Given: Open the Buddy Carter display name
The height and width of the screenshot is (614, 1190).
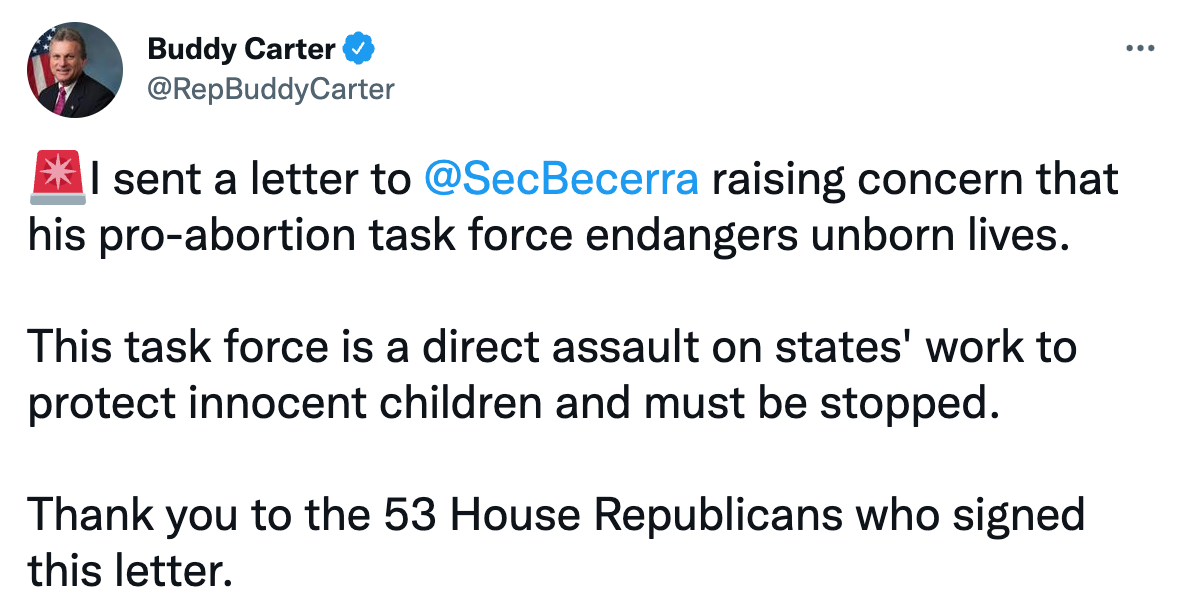Looking at the screenshot, I should [243, 48].
